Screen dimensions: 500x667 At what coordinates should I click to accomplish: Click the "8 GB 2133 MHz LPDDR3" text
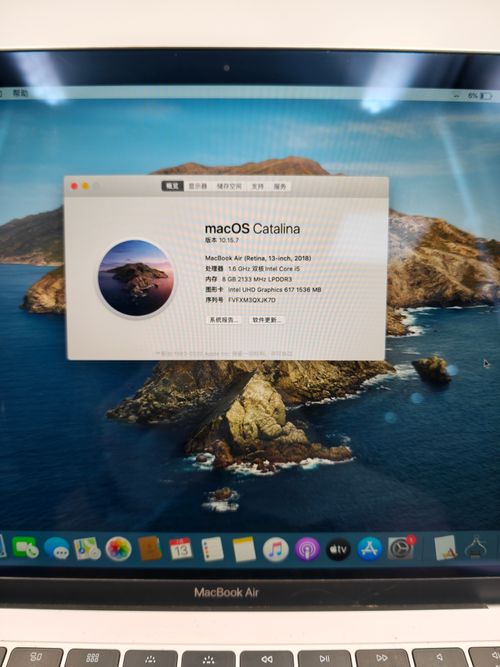257,279
